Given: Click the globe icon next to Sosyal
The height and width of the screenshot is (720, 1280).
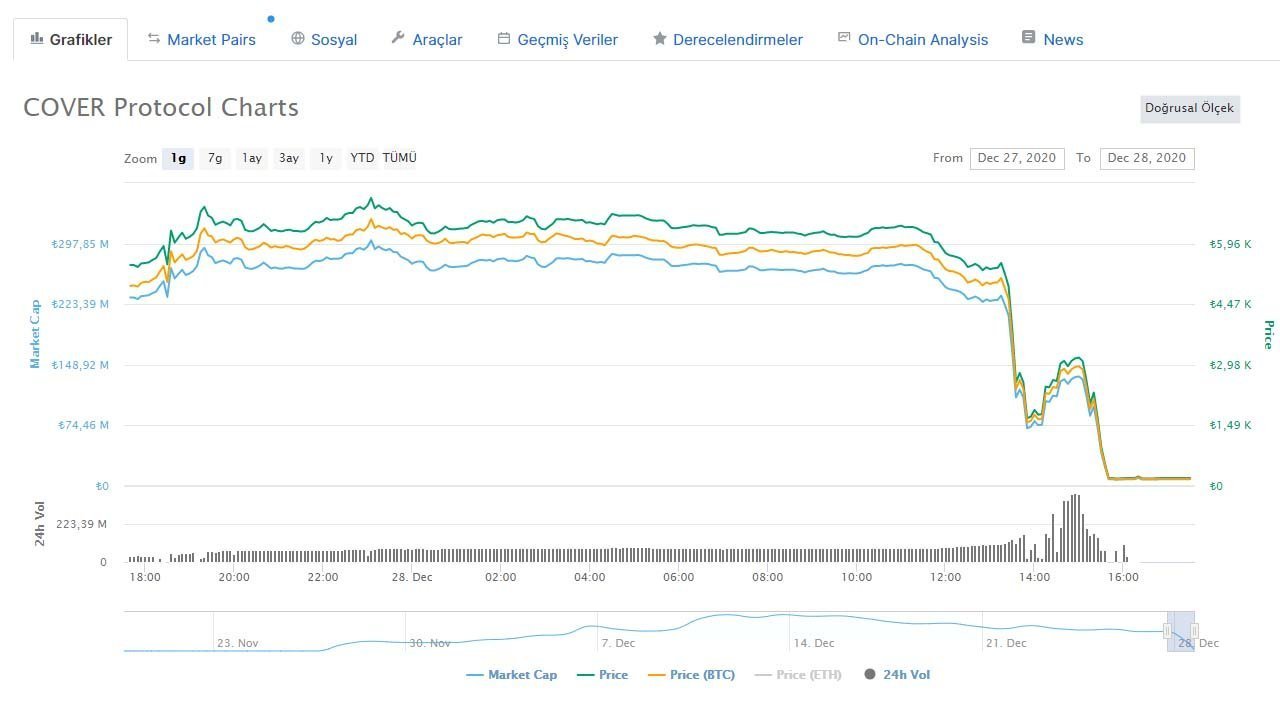Looking at the screenshot, I should (x=298, y=38).
